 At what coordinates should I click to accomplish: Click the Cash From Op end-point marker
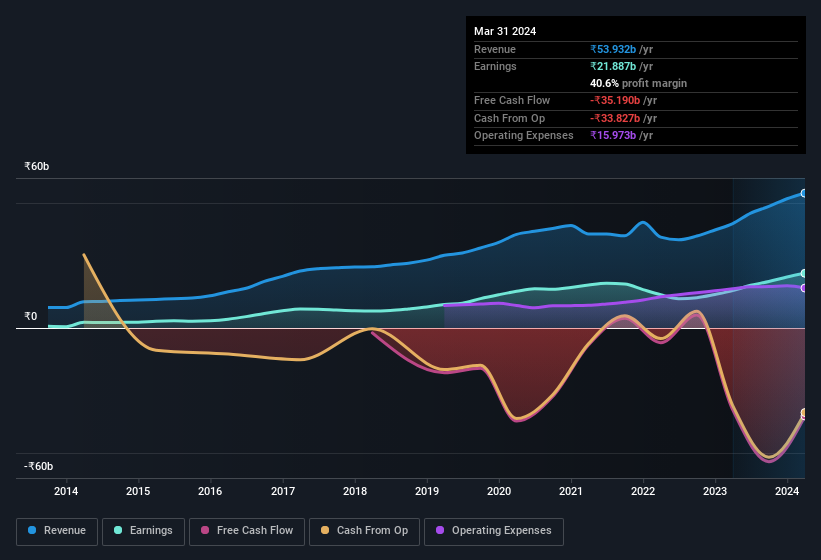803,413
